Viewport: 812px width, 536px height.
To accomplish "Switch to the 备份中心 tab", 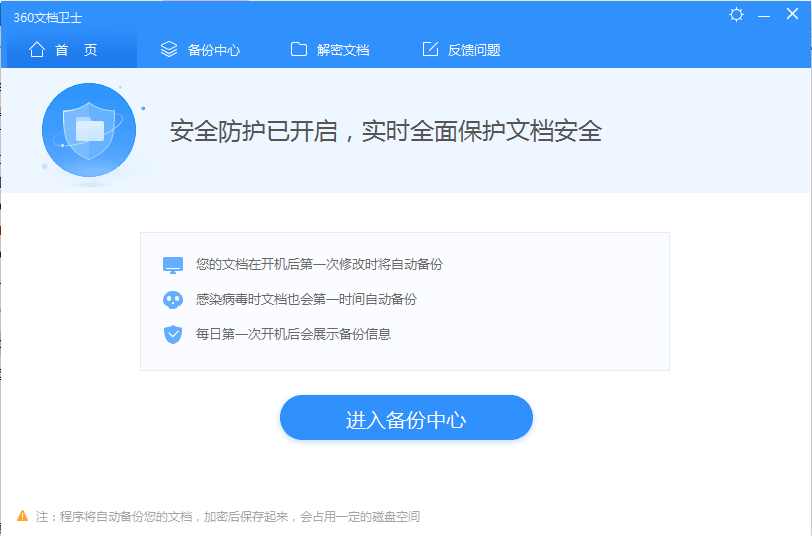I will coord(200,50).
